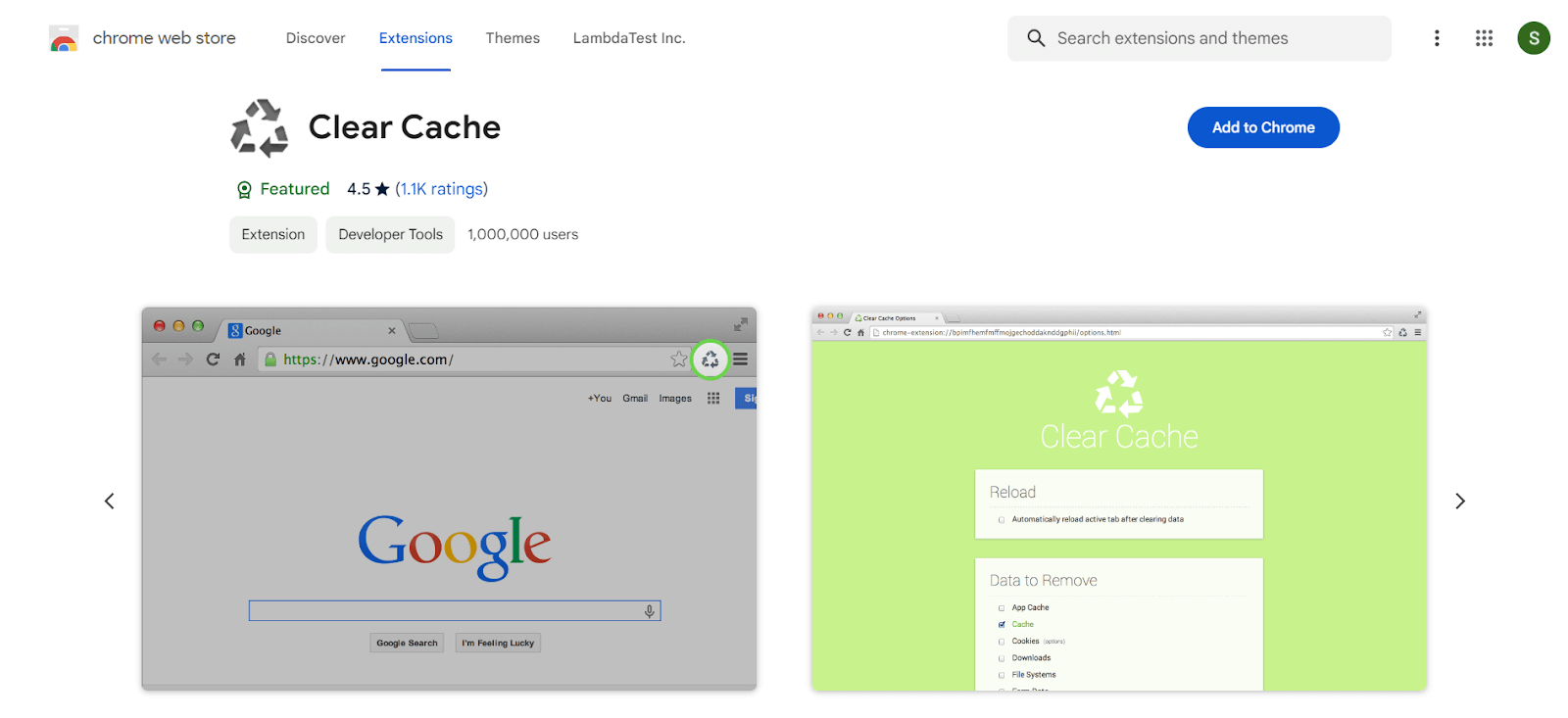Click the Developer Tools category chip
The image size is (1568, 718).
tap(390, 234)
